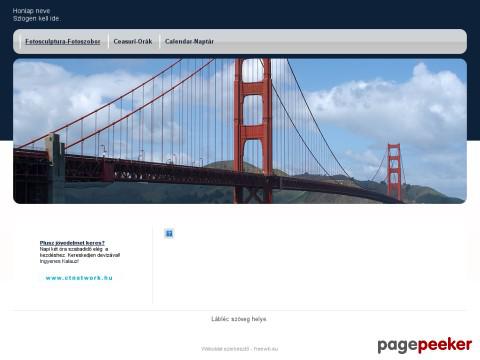Follow the 'Plusz jövedelmet keres?' link
The image size is (480, 360).
tap(72, 243)
